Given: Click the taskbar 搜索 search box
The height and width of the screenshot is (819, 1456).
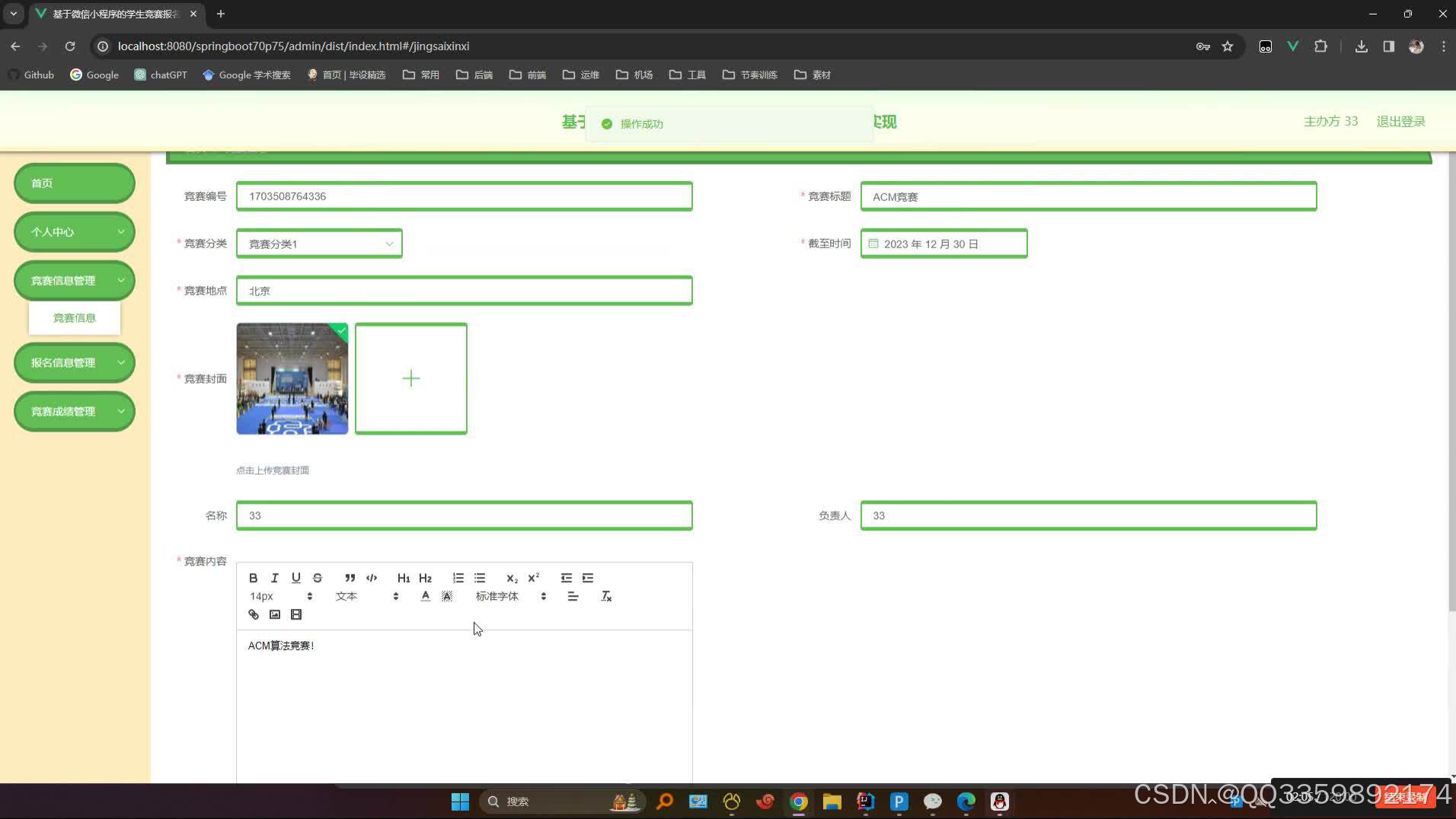Looking at the screenshot, I should pos(562,801).
